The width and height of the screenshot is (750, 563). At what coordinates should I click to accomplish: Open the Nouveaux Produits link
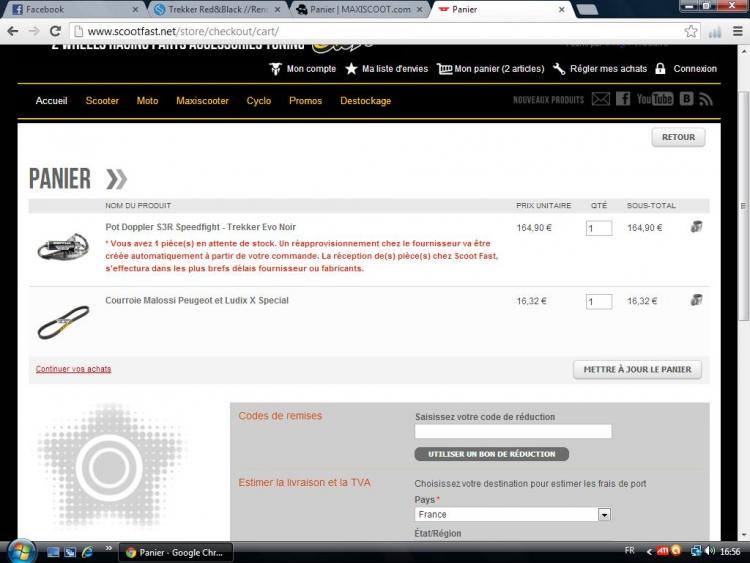548,100
